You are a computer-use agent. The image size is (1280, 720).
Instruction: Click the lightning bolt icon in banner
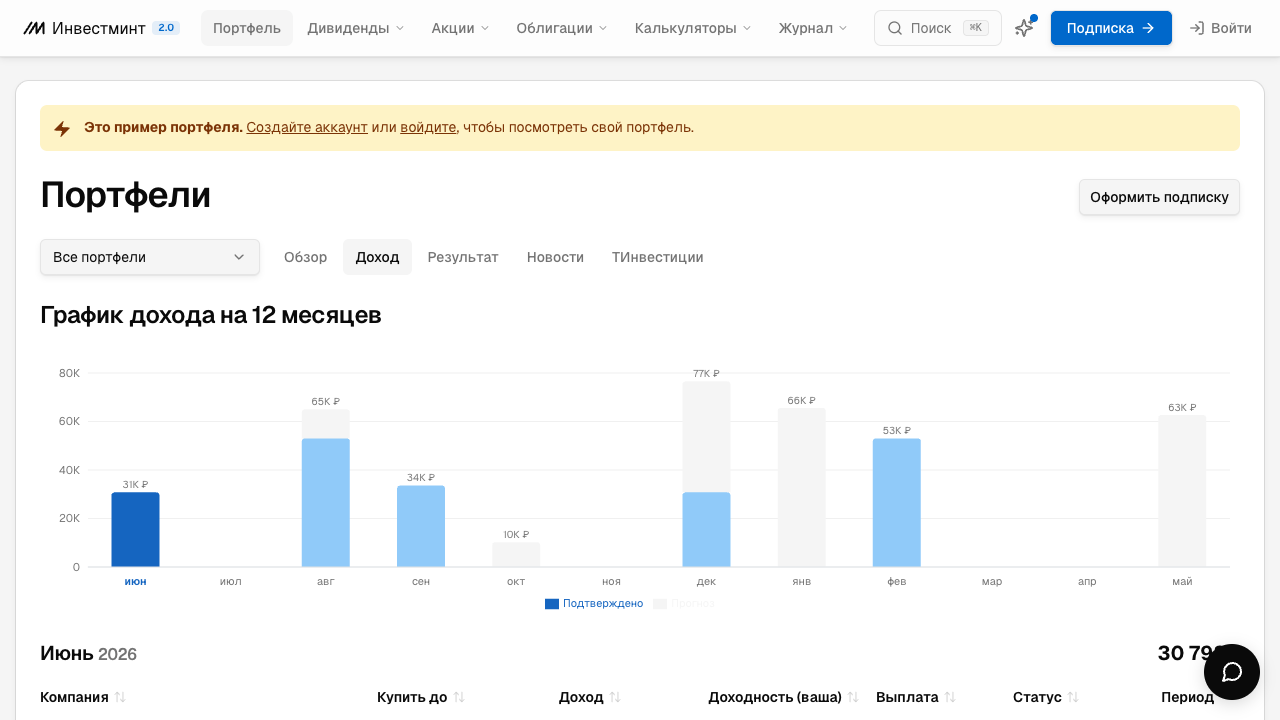pyautogui.click(x=62, y=128)
